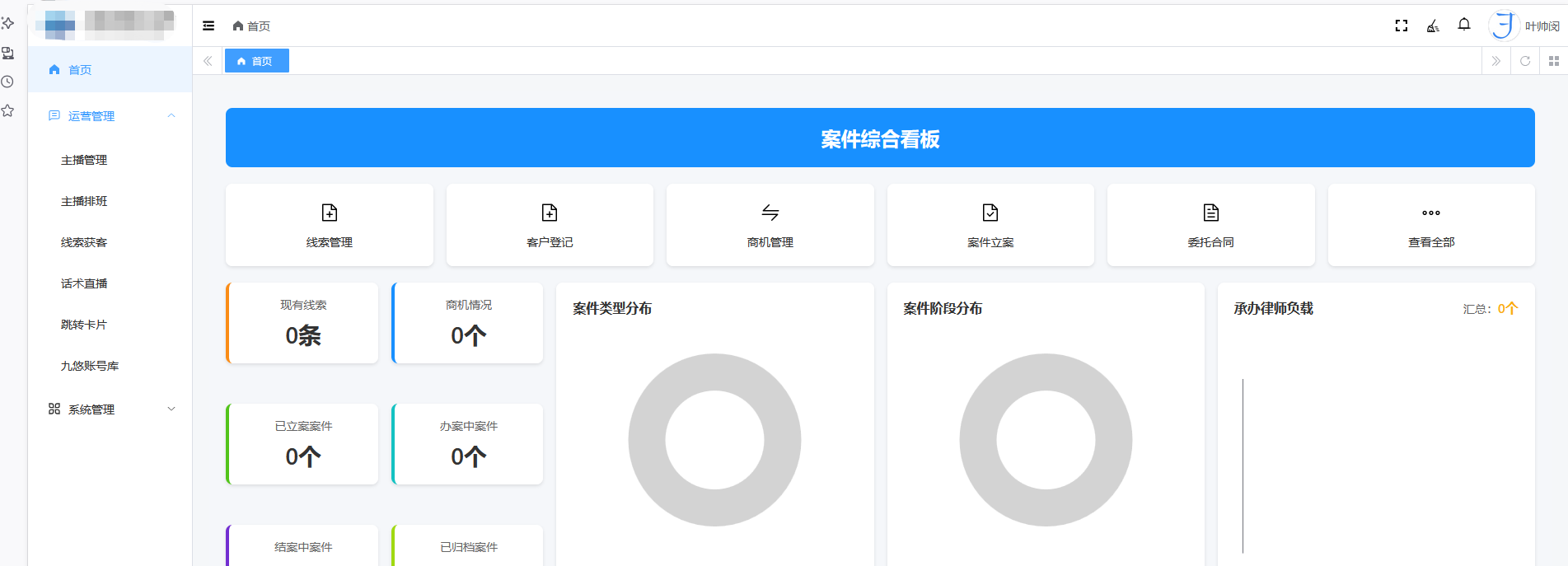This screenshot has height=566, width=1568.
Task: Open 客户登记 shortcut card
Action: (550, 225)
